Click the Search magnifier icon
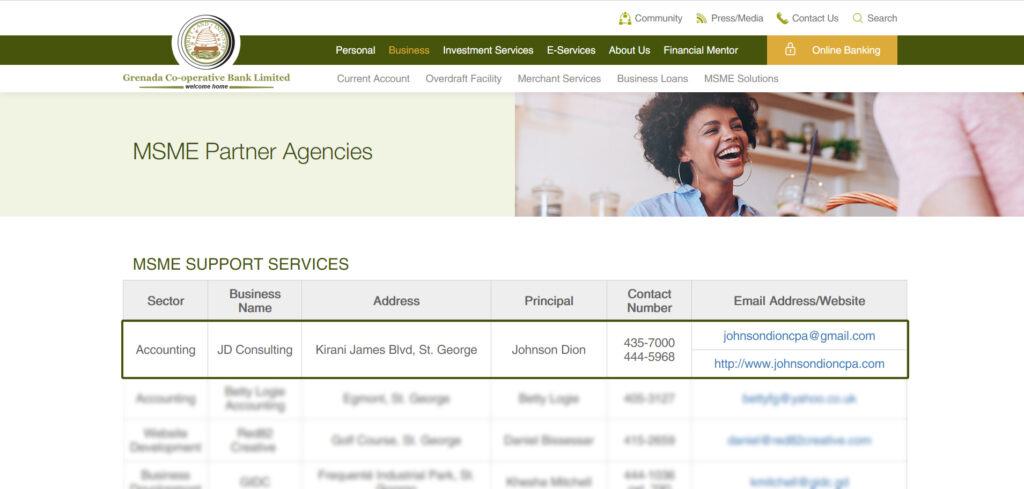 [857, 18]
